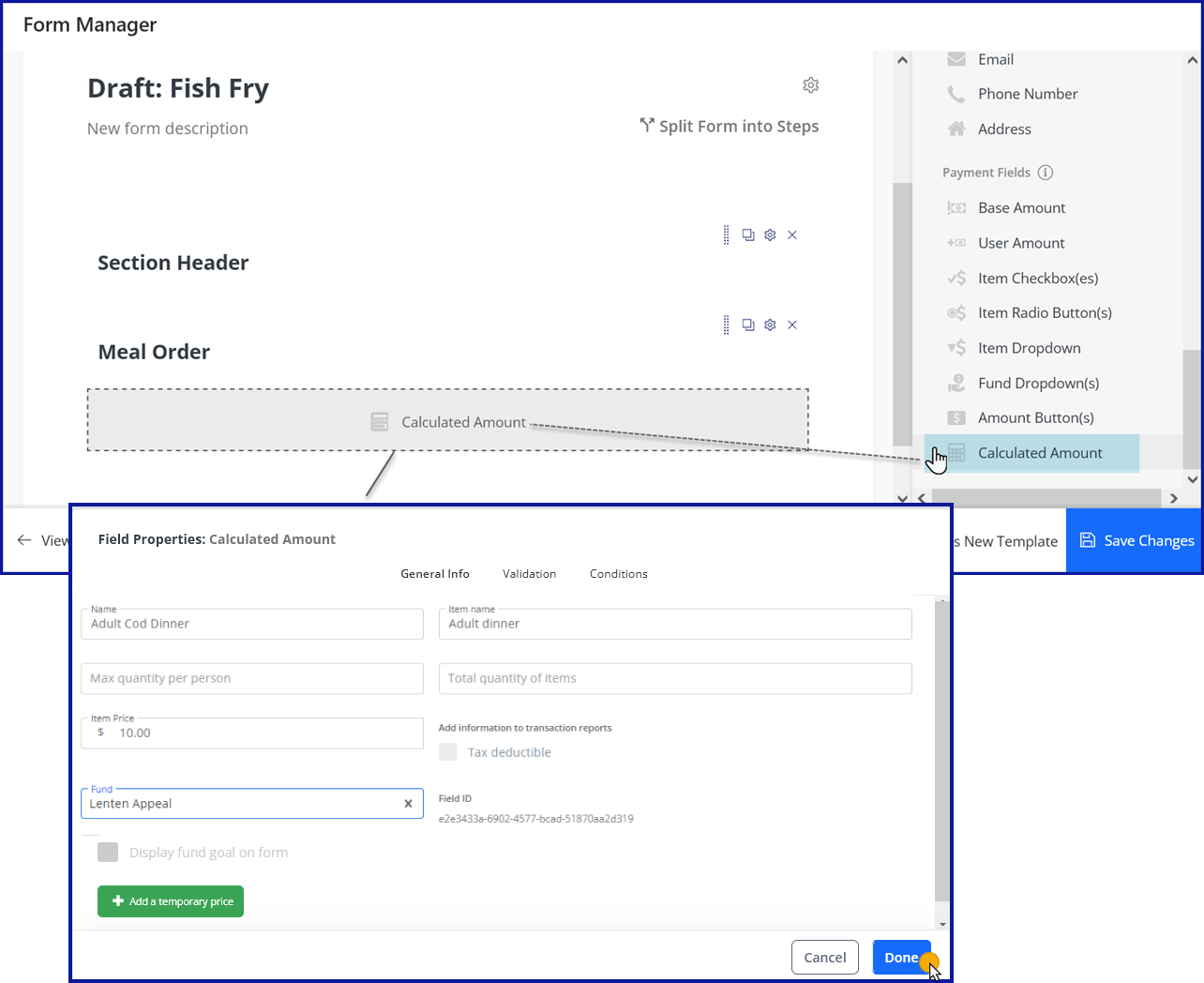Click the Item Price input field
This screenshot has width=1204, height=983.
point(263,733)
